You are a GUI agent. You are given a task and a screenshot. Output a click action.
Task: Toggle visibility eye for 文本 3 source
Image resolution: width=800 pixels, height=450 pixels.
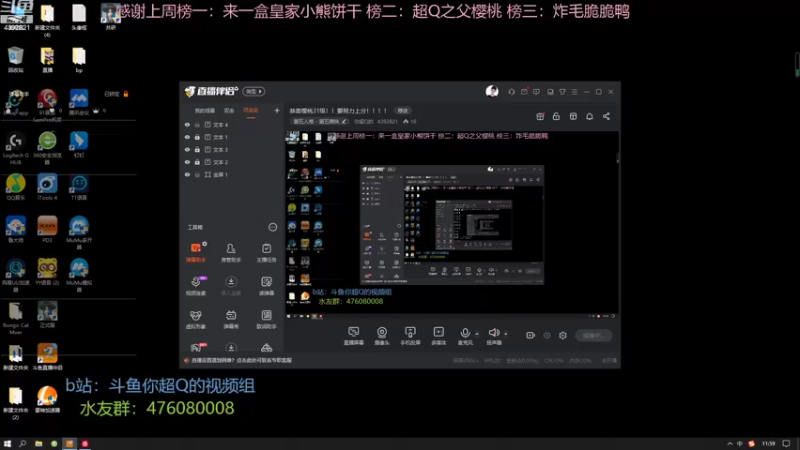[x=187, y=149]
